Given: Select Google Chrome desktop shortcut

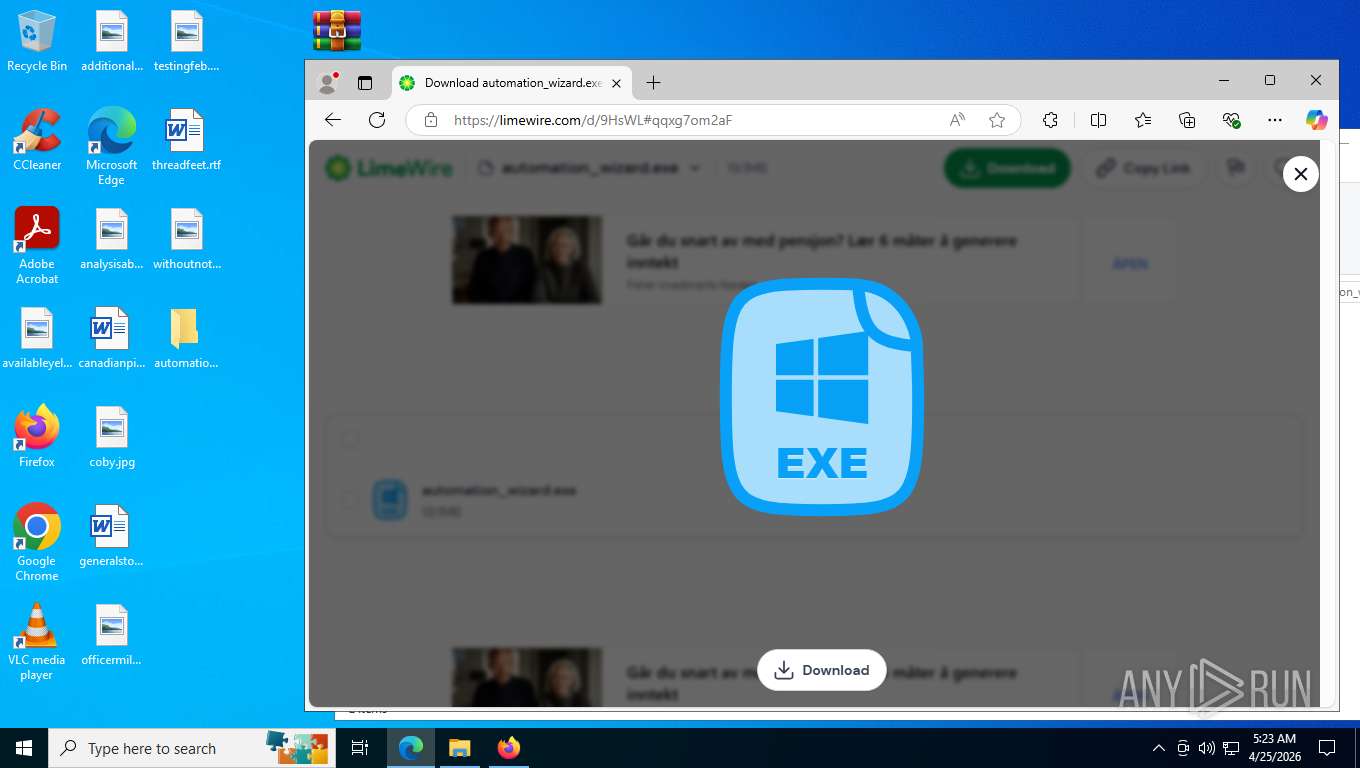Looking at the screenshot, I should pyautogui.click(x=37, y=542).
